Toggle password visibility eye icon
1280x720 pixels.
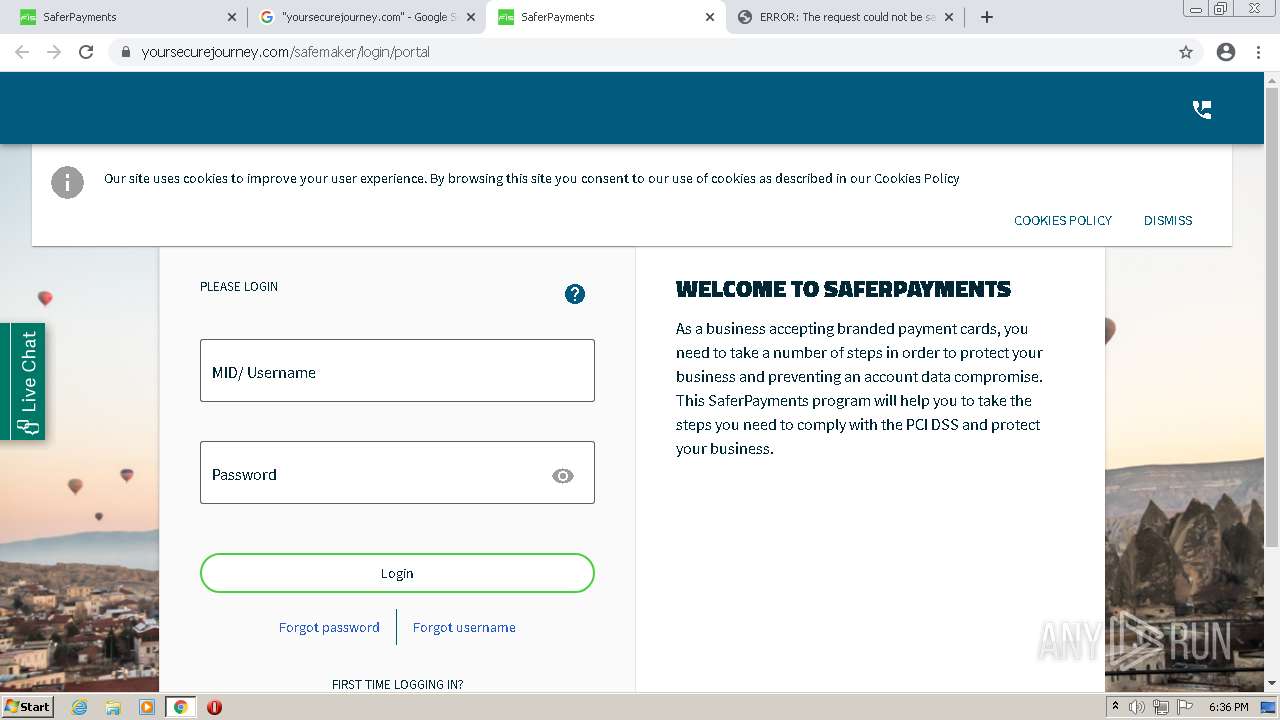point(563,476)
